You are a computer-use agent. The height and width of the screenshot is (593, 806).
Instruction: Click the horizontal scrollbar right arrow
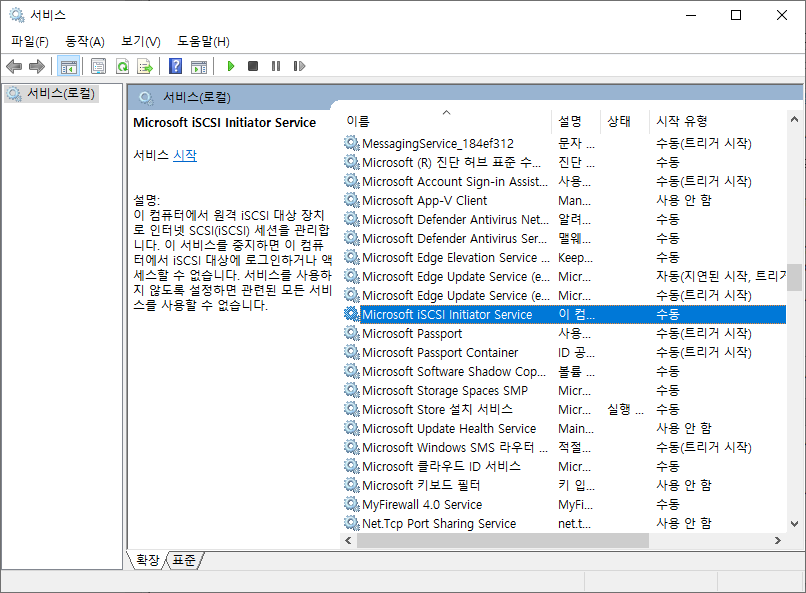[x=778, y=541]
